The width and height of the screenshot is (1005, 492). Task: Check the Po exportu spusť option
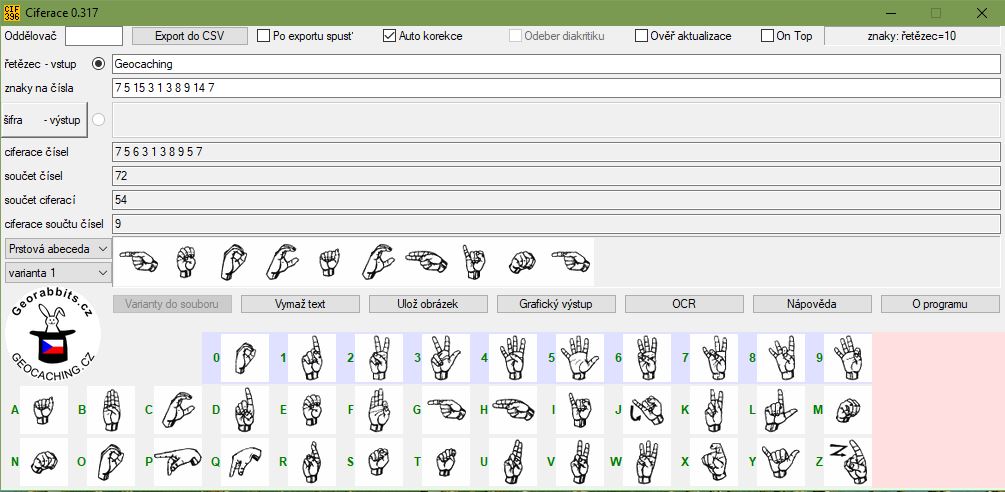(265, 36)
